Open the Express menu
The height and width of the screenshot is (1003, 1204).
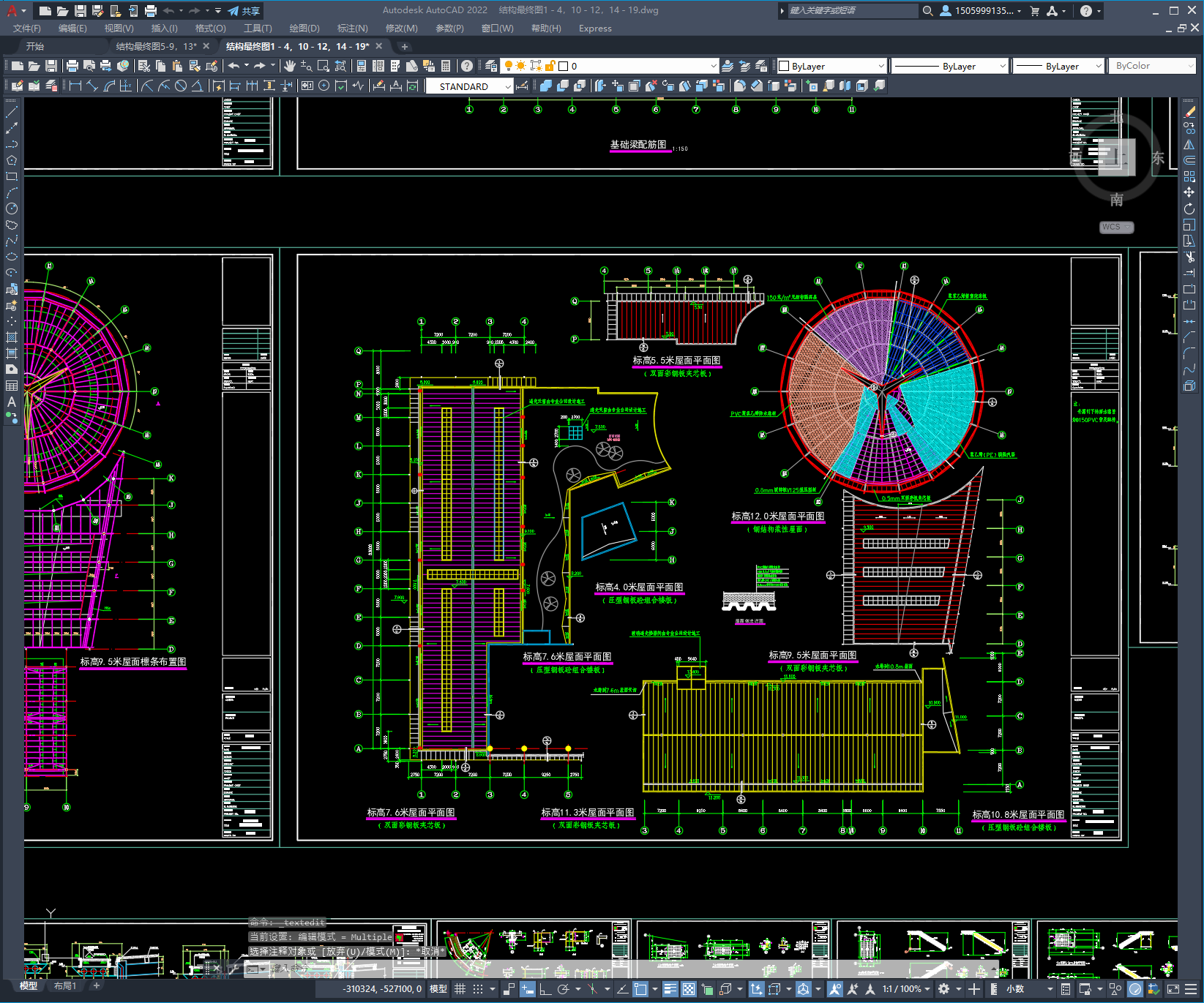[595, 29]
